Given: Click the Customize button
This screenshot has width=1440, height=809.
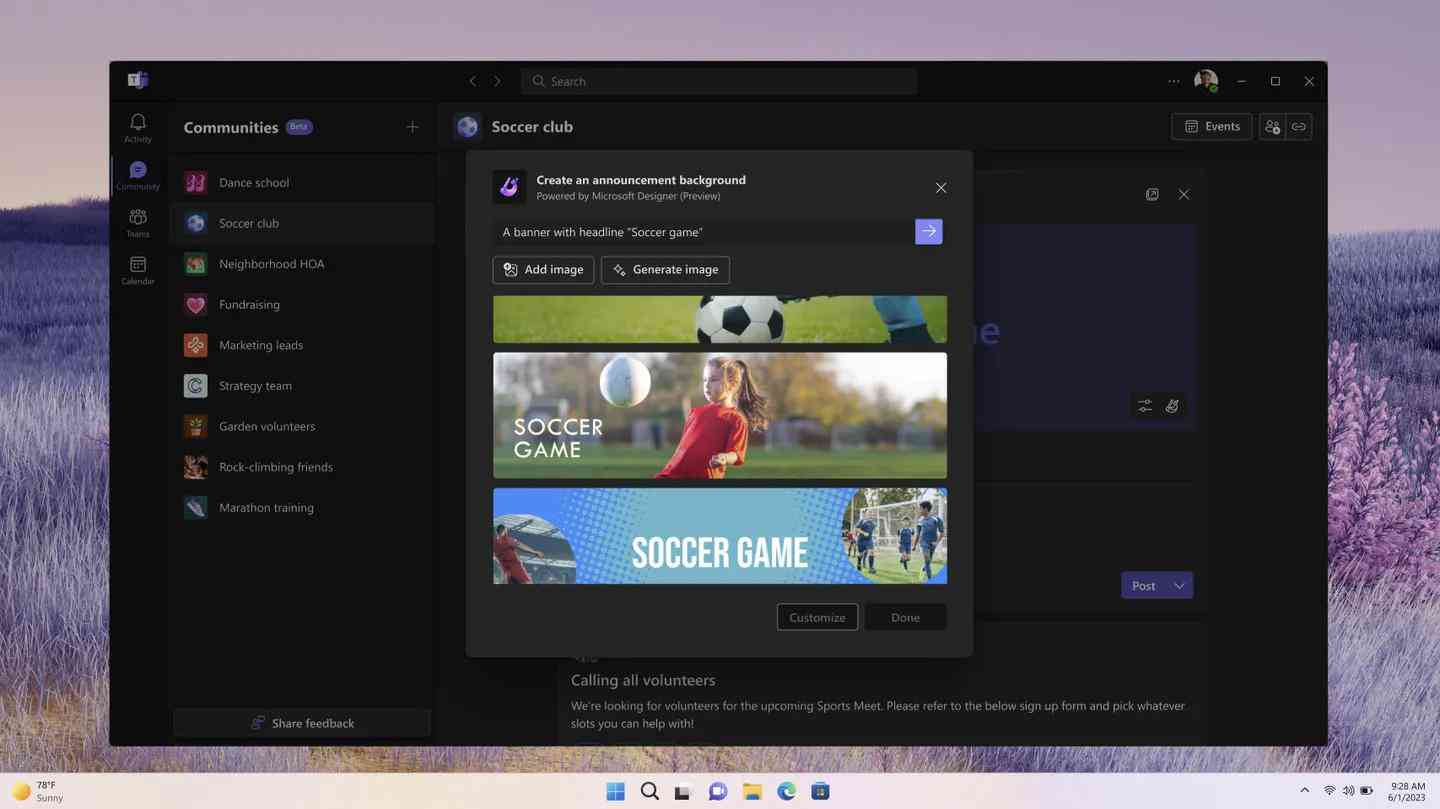Looking at the screenshot, I should (817, 617).
